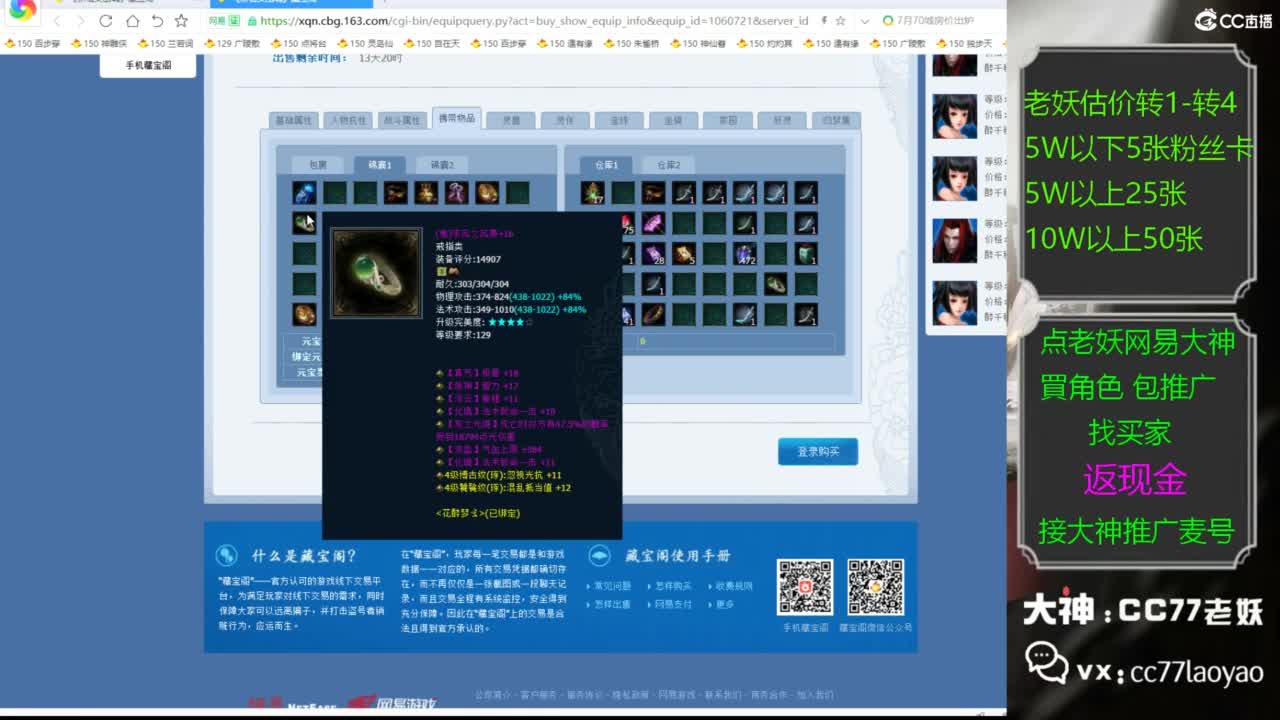Click the 装备评分:14907 line in tooltip
1280x720 pixels.
pyautogui.click(x=468, y=259)
